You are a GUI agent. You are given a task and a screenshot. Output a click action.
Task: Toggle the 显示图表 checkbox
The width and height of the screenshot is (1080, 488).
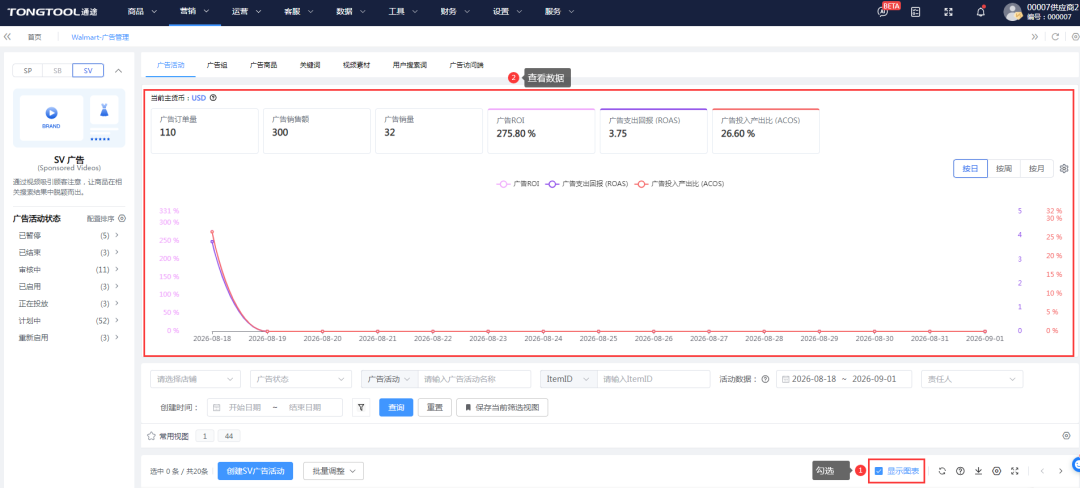pos(879,471)
